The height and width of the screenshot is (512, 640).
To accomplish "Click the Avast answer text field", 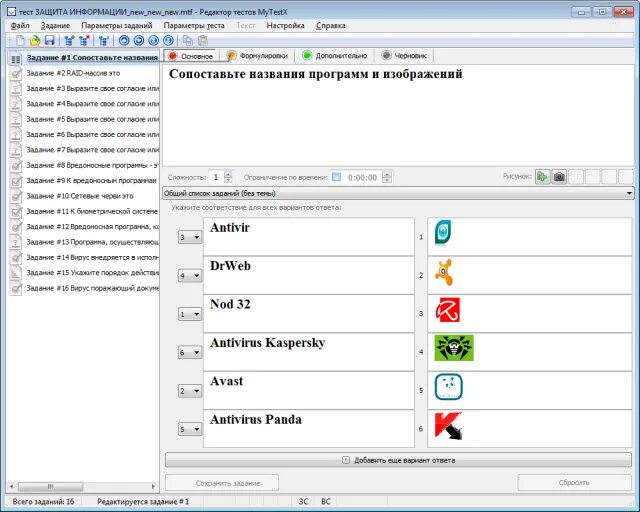I will pos(309,390).
